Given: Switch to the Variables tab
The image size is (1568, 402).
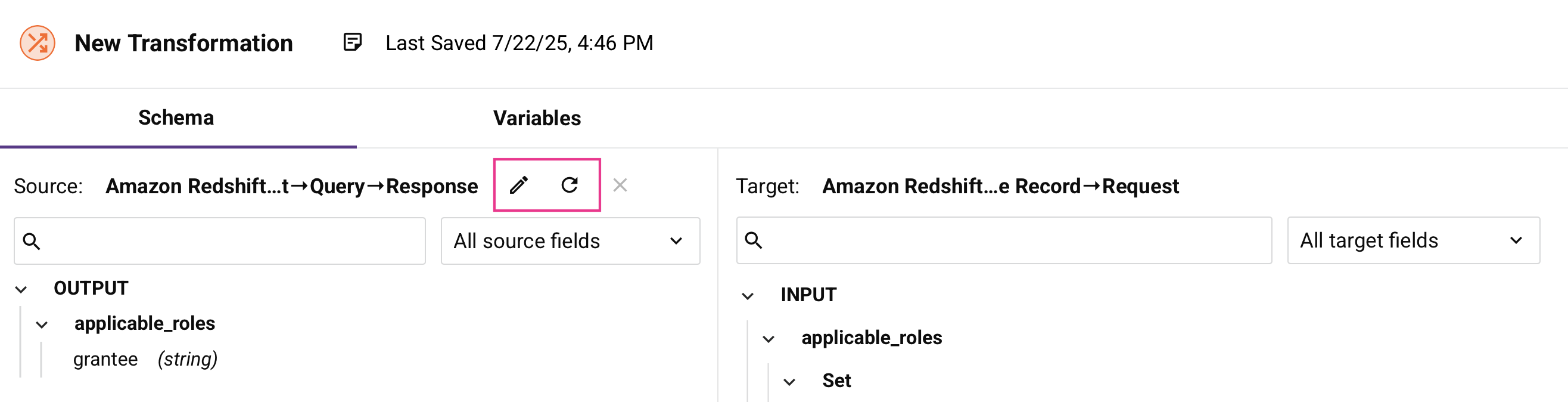Looking at the screenshot, I should [537, 117].
